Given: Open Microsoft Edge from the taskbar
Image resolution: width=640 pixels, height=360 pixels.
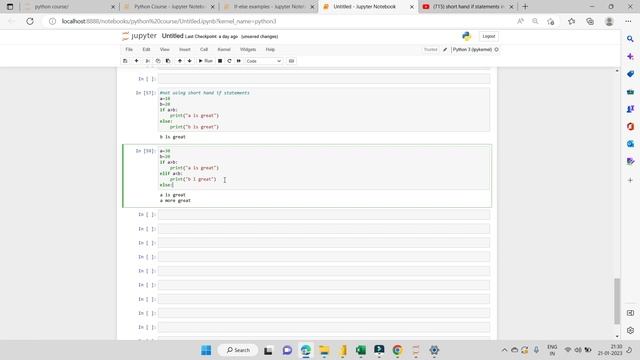Looking at the screenshot, I should (x=306, y=350).
